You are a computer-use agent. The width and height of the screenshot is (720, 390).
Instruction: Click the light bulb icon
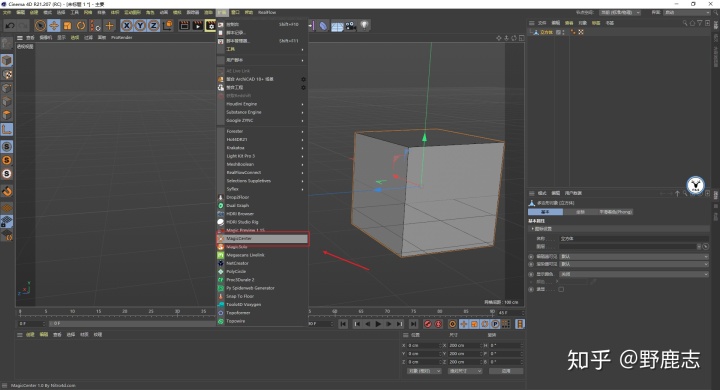364,25
